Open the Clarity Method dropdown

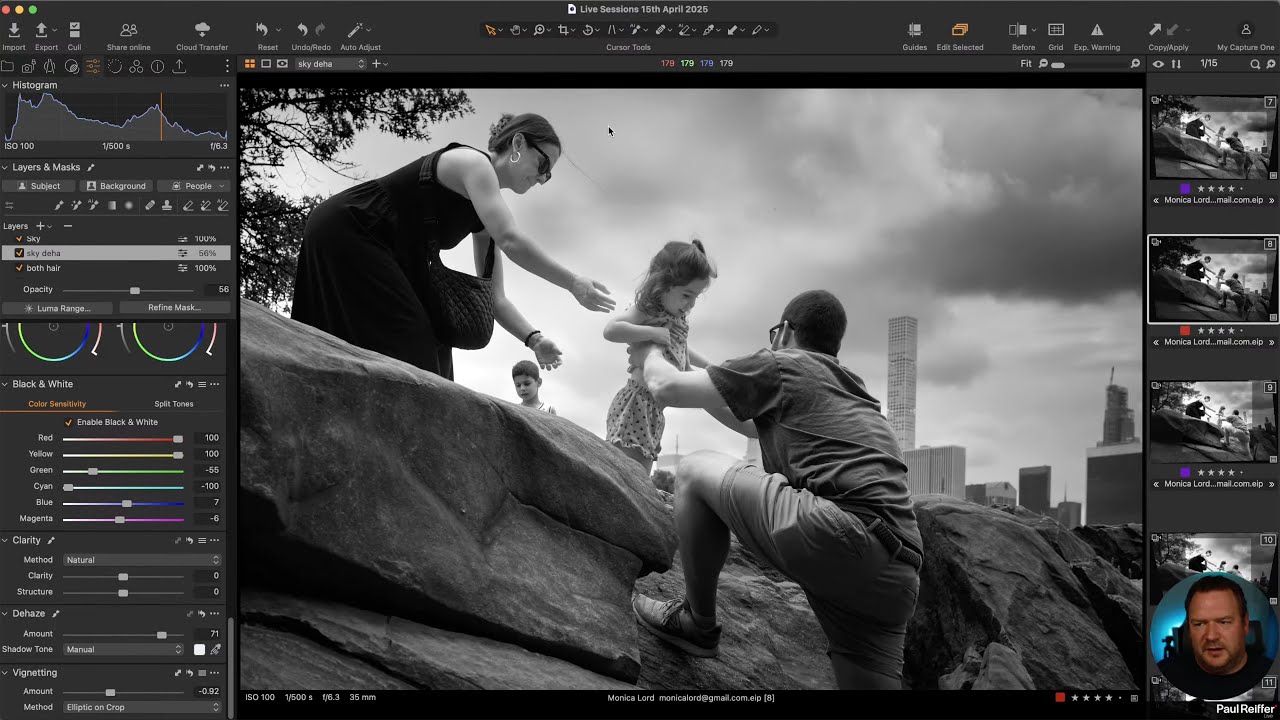(x=142, y=560)
